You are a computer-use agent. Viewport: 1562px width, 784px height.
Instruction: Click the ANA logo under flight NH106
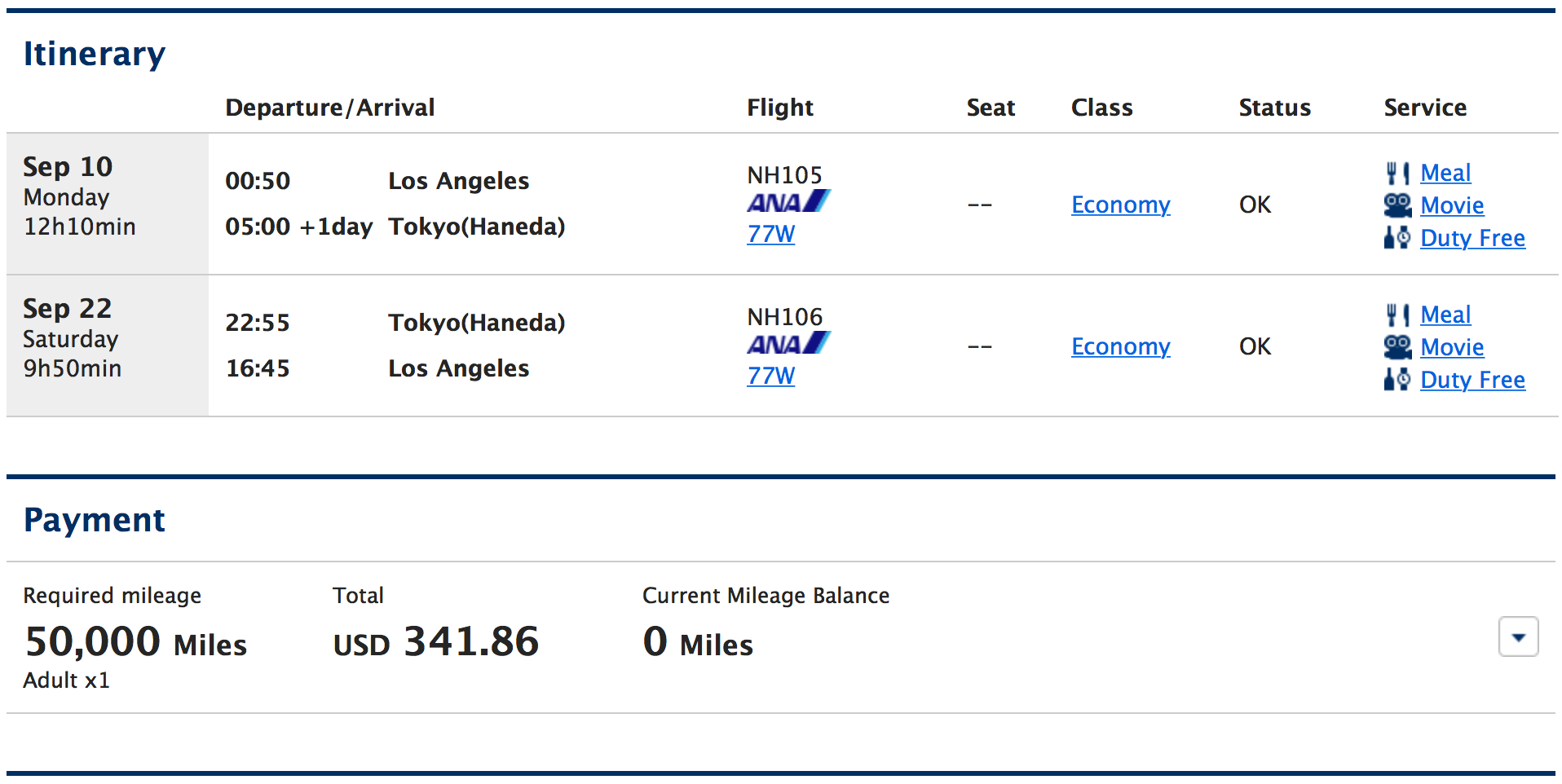pyautogui.click(x=788, y=344)
